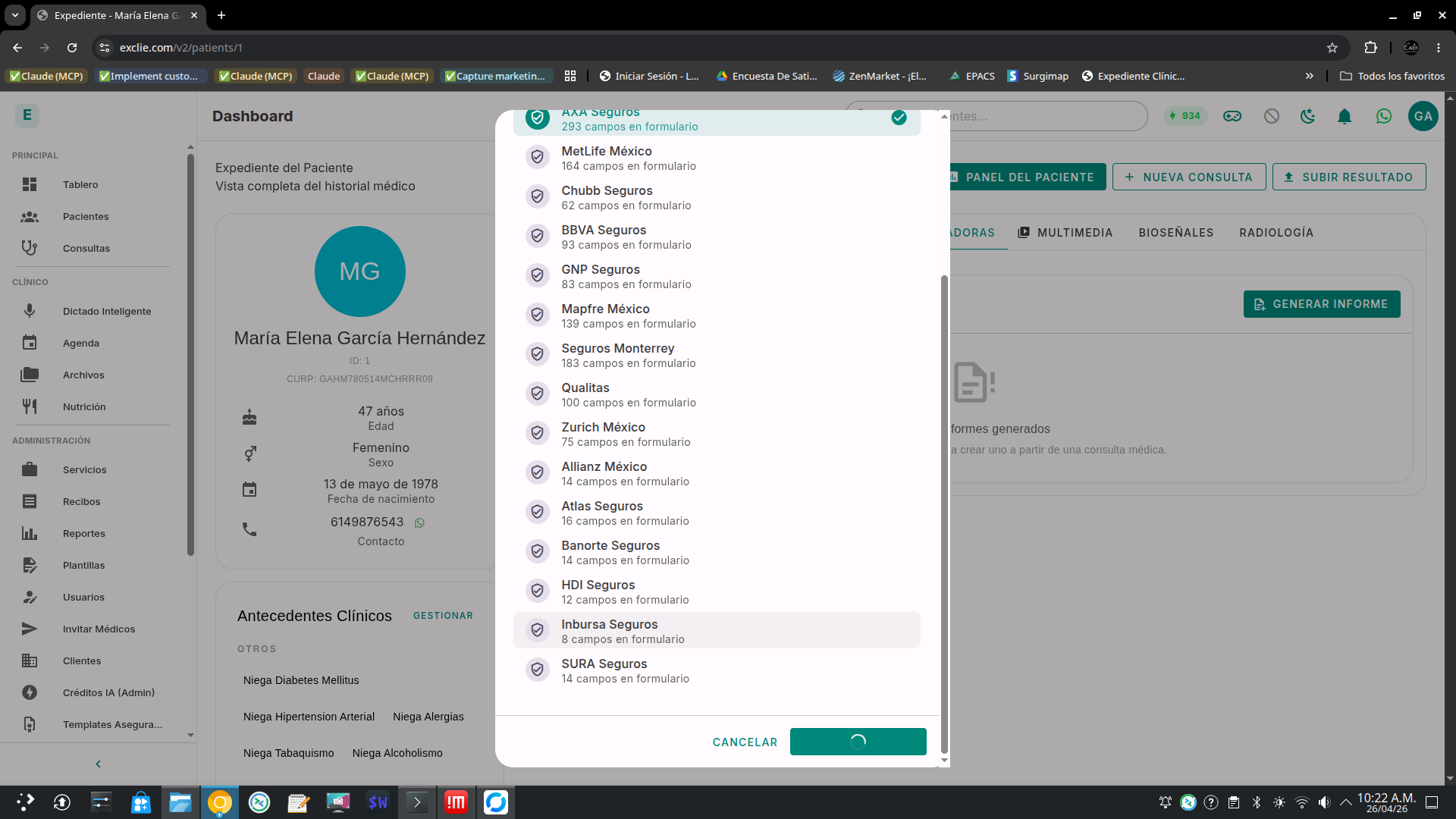Open the Radiología tab

1276,233
